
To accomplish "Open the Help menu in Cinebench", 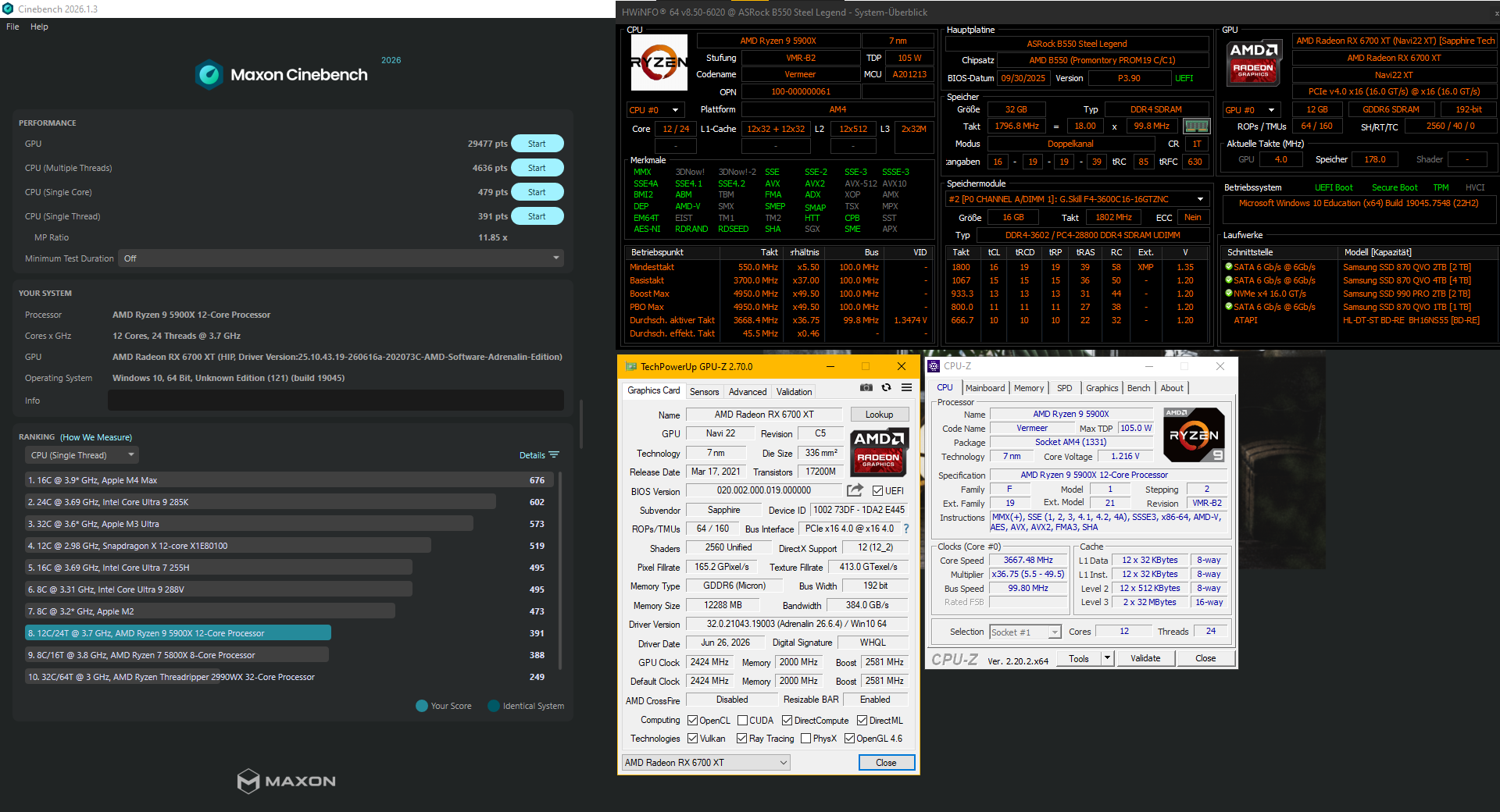I will [x=39, y=27].
